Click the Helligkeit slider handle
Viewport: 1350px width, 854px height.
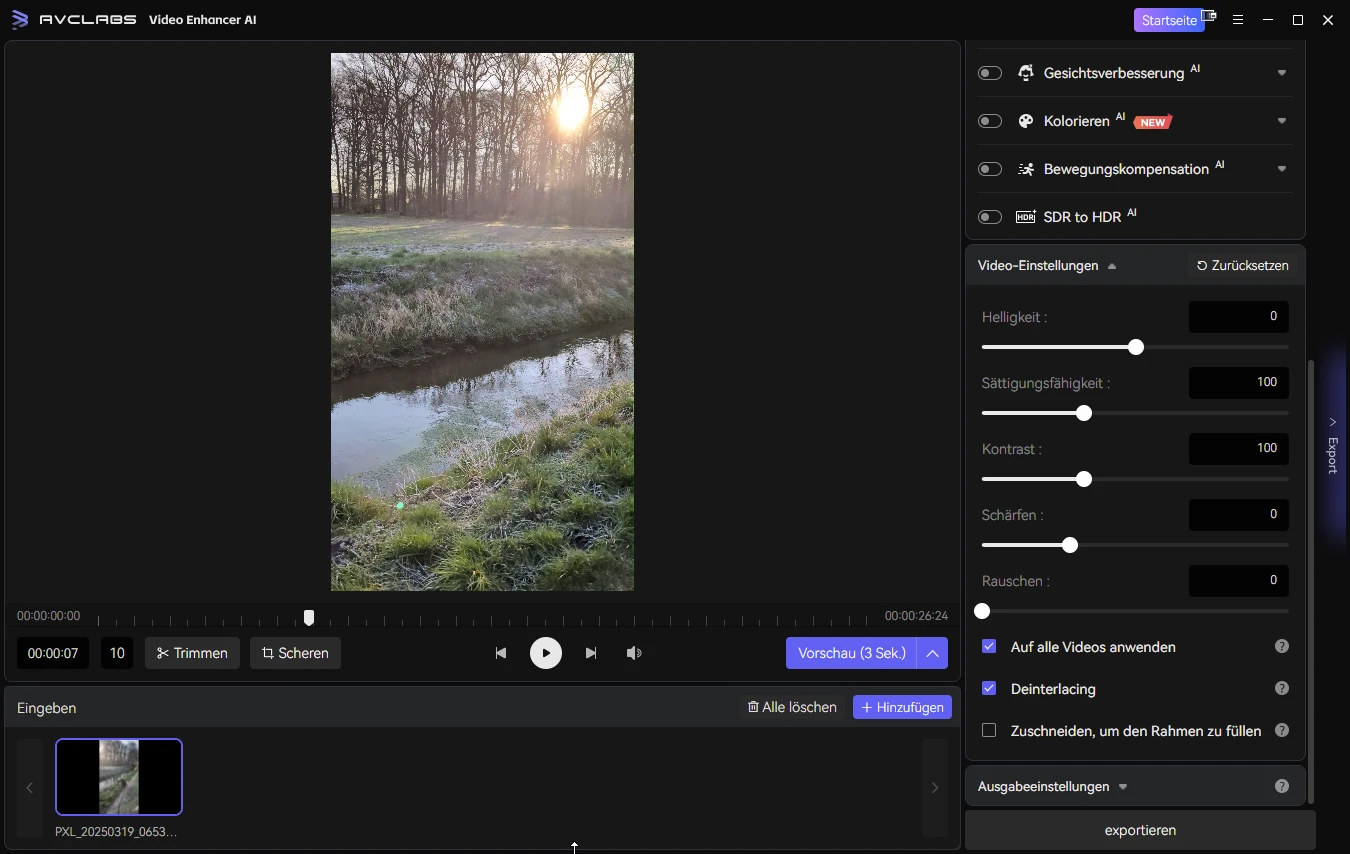pyautogui.click(x=1135, y=347)
